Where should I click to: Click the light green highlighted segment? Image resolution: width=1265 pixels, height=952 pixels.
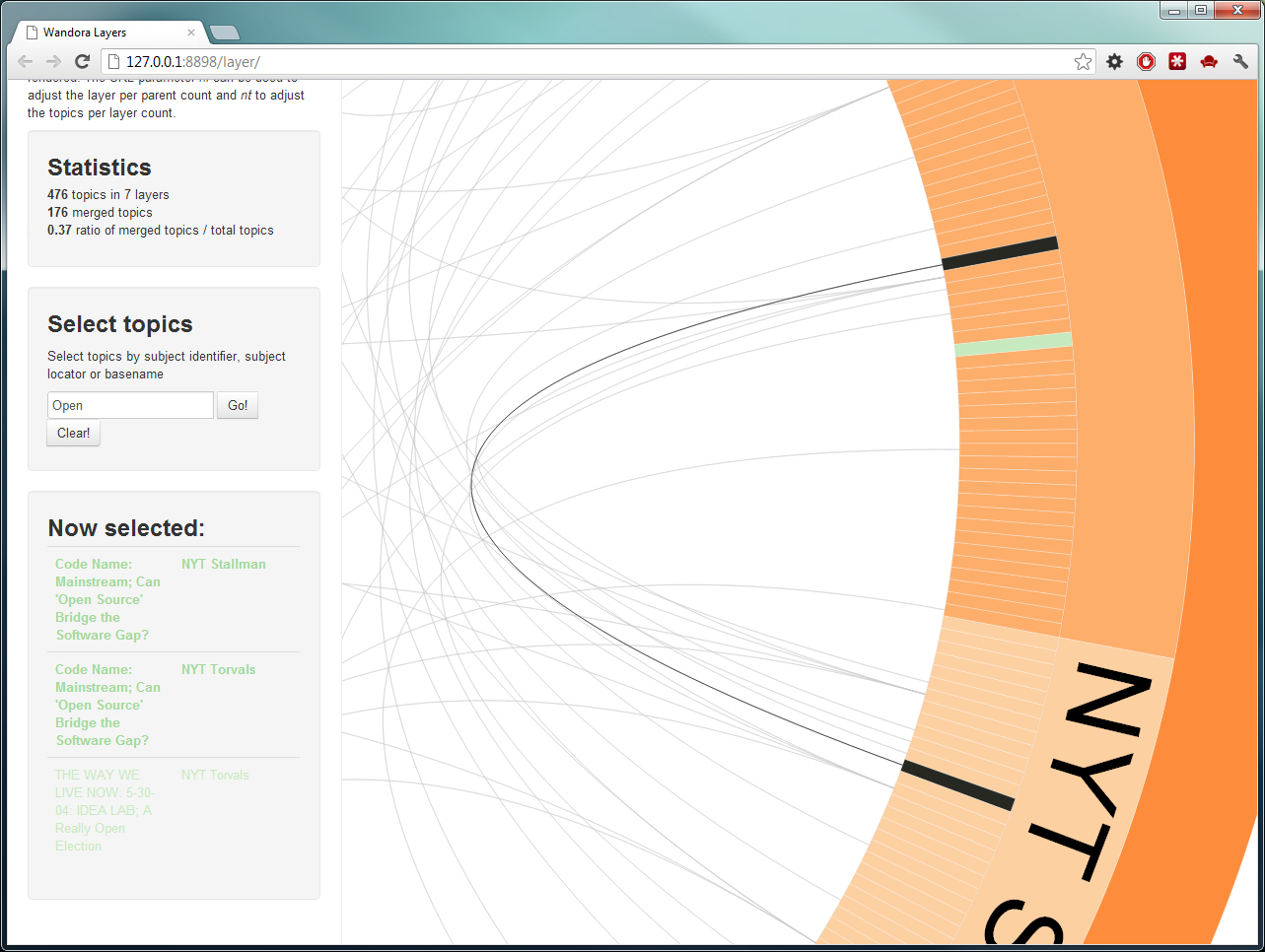(1013, 344)
